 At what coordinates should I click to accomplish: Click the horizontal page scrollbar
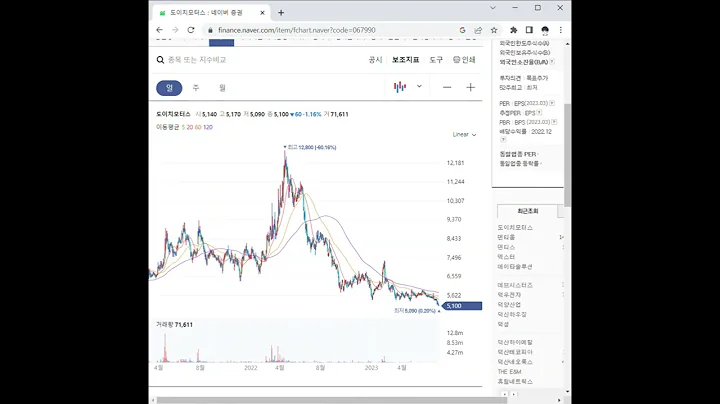point(332,400)
